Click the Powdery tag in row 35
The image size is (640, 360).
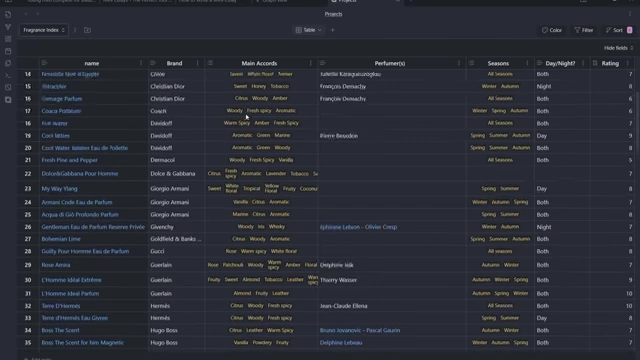tap(262, 342)
